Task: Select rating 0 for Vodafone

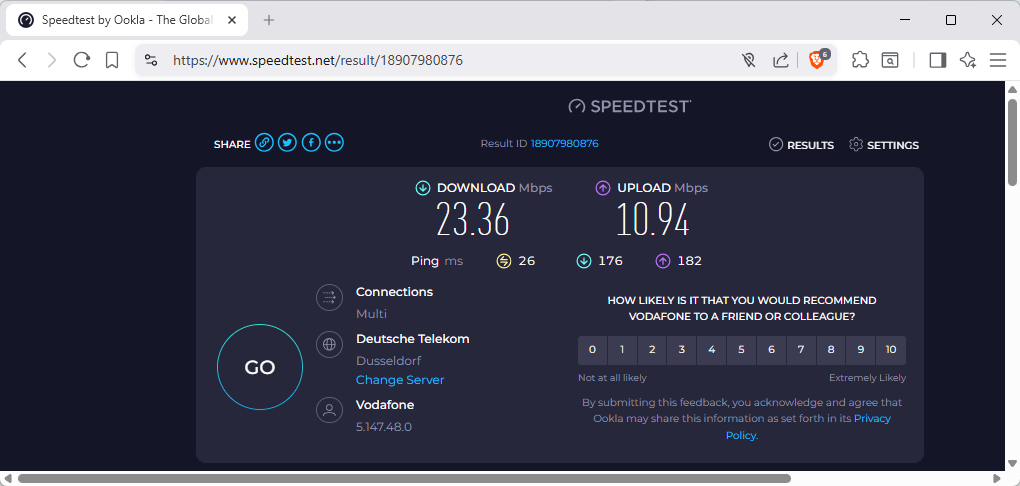Action: pyautogui.click(x=592, y=350)
